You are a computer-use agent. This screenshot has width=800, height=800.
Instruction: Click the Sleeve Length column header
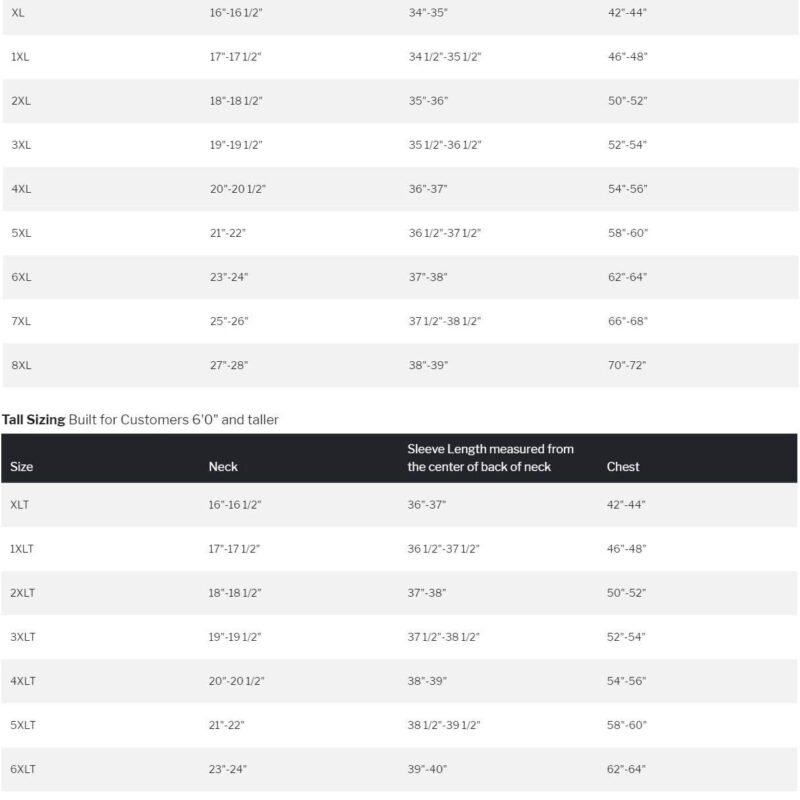tap(490, 458)
